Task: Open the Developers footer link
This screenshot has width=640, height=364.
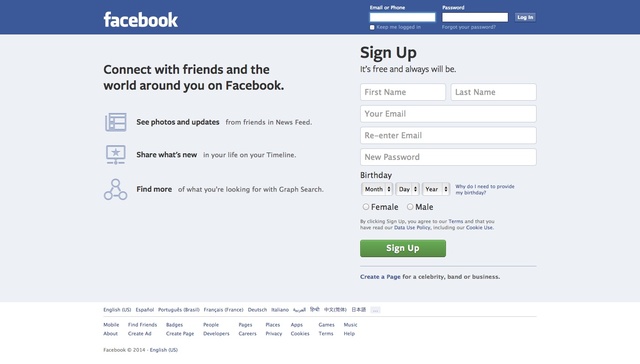Action: pyautogui.click(x=216, y=333)
